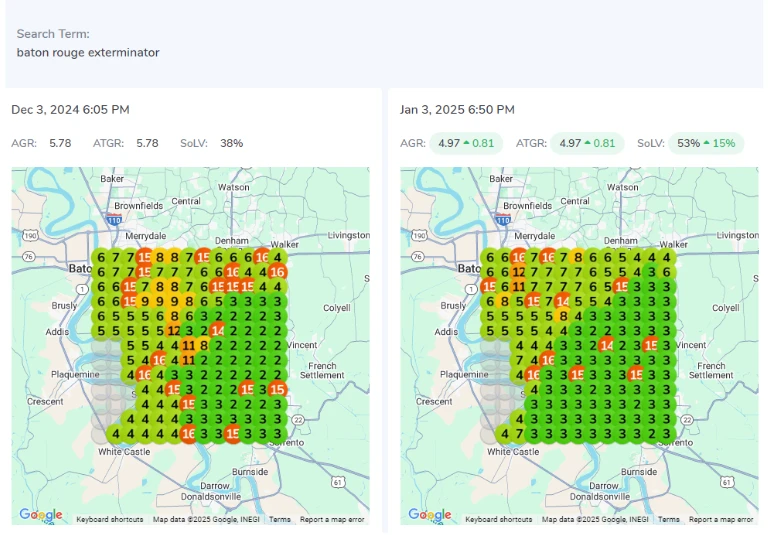This screenshot has height=535, width=768.
Task: Click the ATGR 4.97 improvement badge
Action: click(x=587, y=143)
